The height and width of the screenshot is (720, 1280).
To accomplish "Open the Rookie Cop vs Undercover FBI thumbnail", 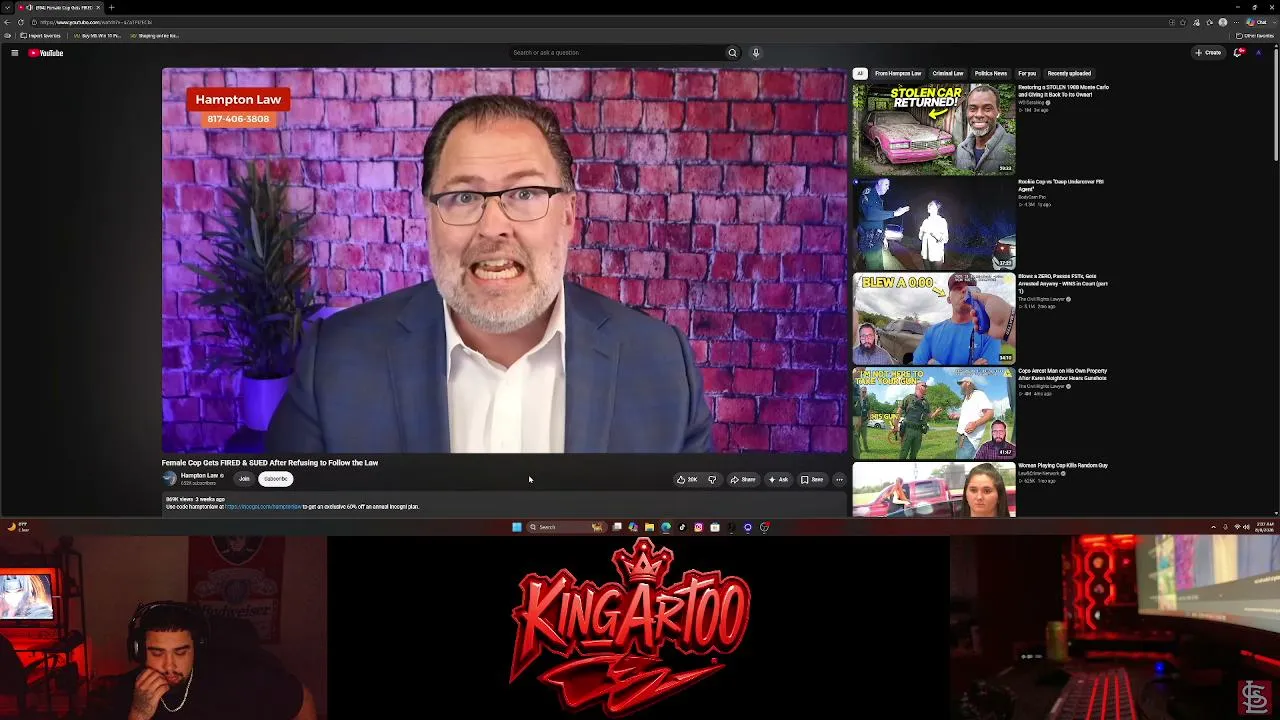I will point(934,224).
